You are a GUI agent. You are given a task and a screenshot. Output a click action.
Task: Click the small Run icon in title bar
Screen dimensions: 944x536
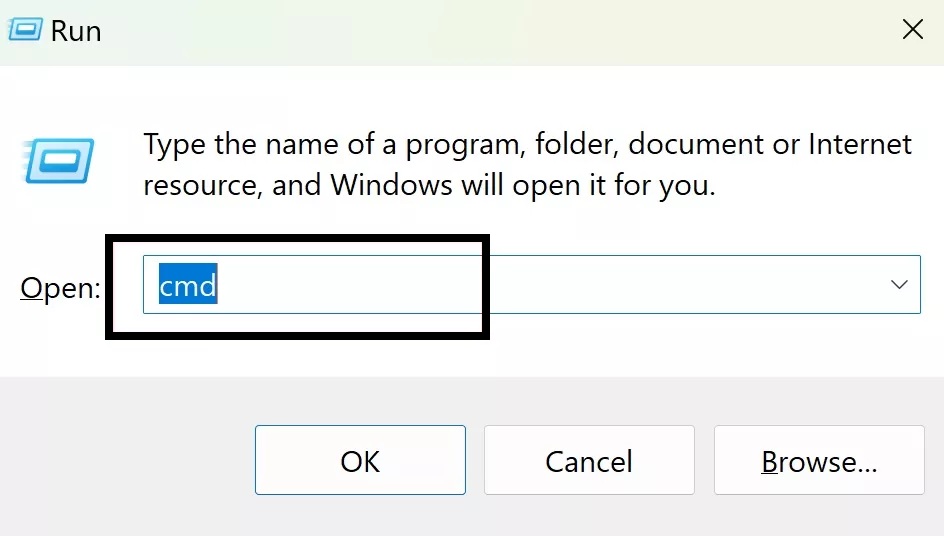click(25, 30)
